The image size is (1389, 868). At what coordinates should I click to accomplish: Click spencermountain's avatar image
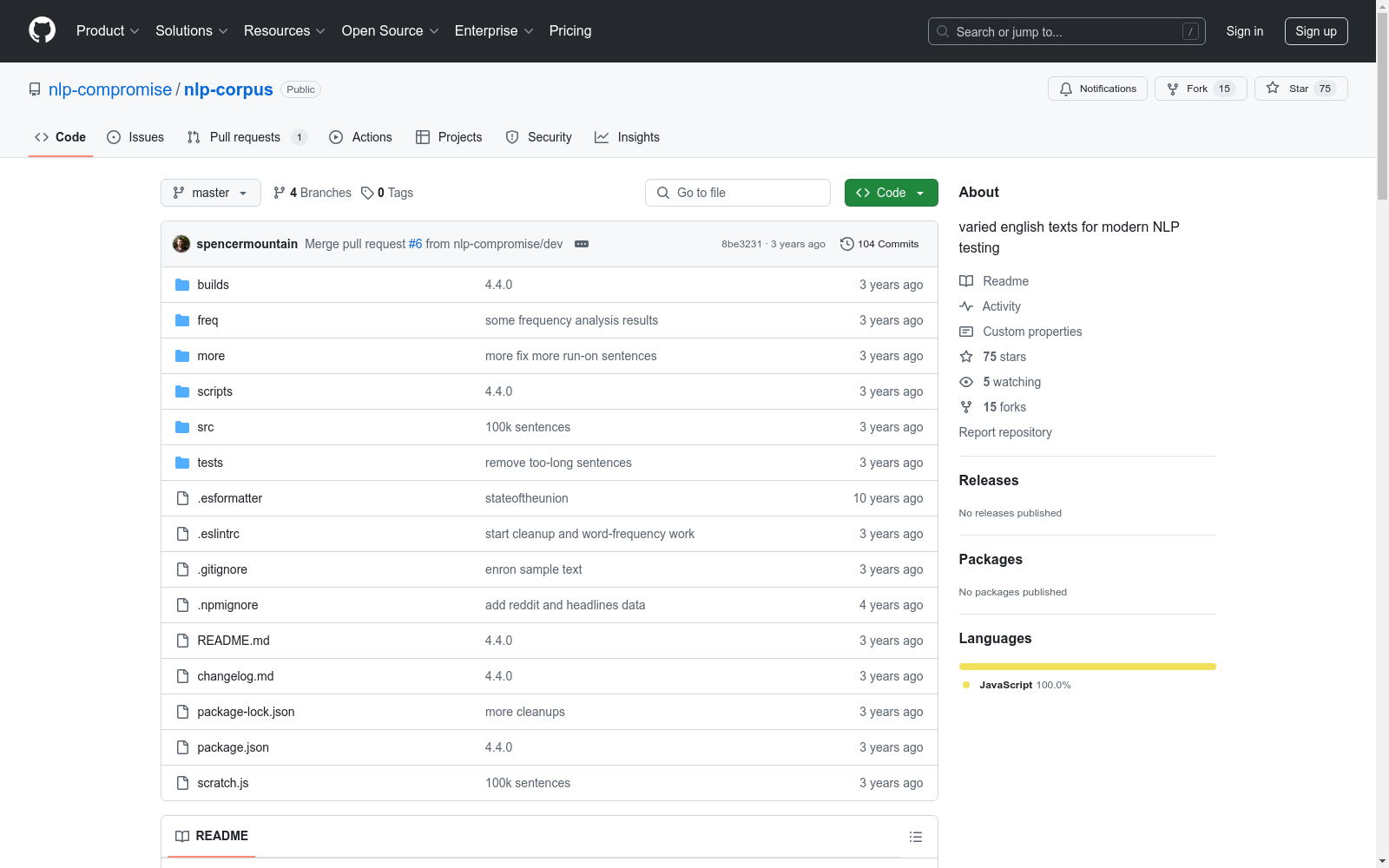181,244
